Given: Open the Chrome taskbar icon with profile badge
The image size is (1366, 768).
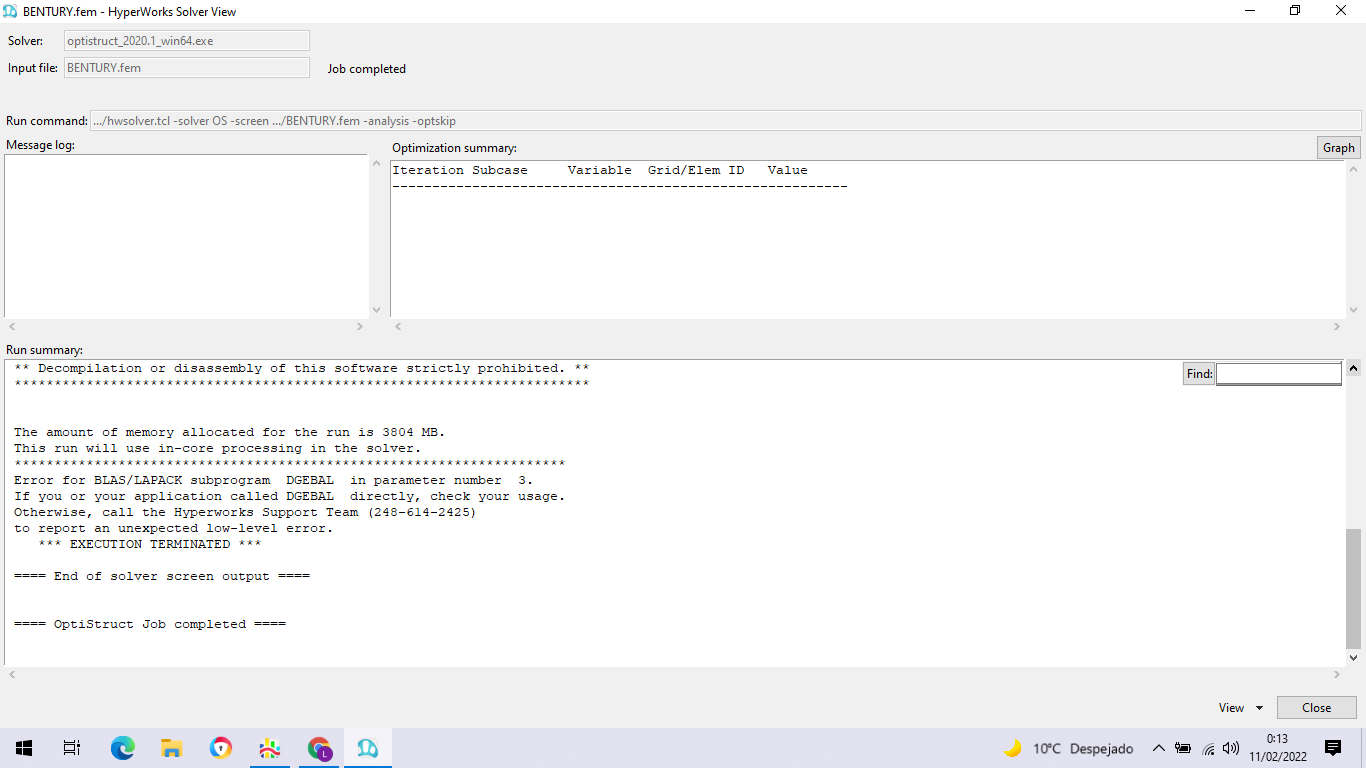Looking at the screenshot, I should click(x=319, y=748).
